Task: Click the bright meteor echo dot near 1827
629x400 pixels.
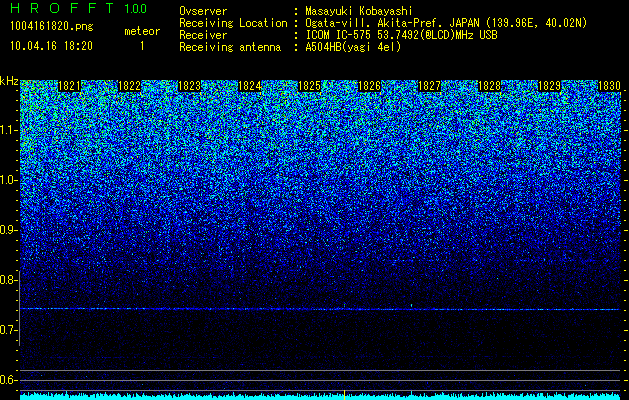Action: [411, 305]
